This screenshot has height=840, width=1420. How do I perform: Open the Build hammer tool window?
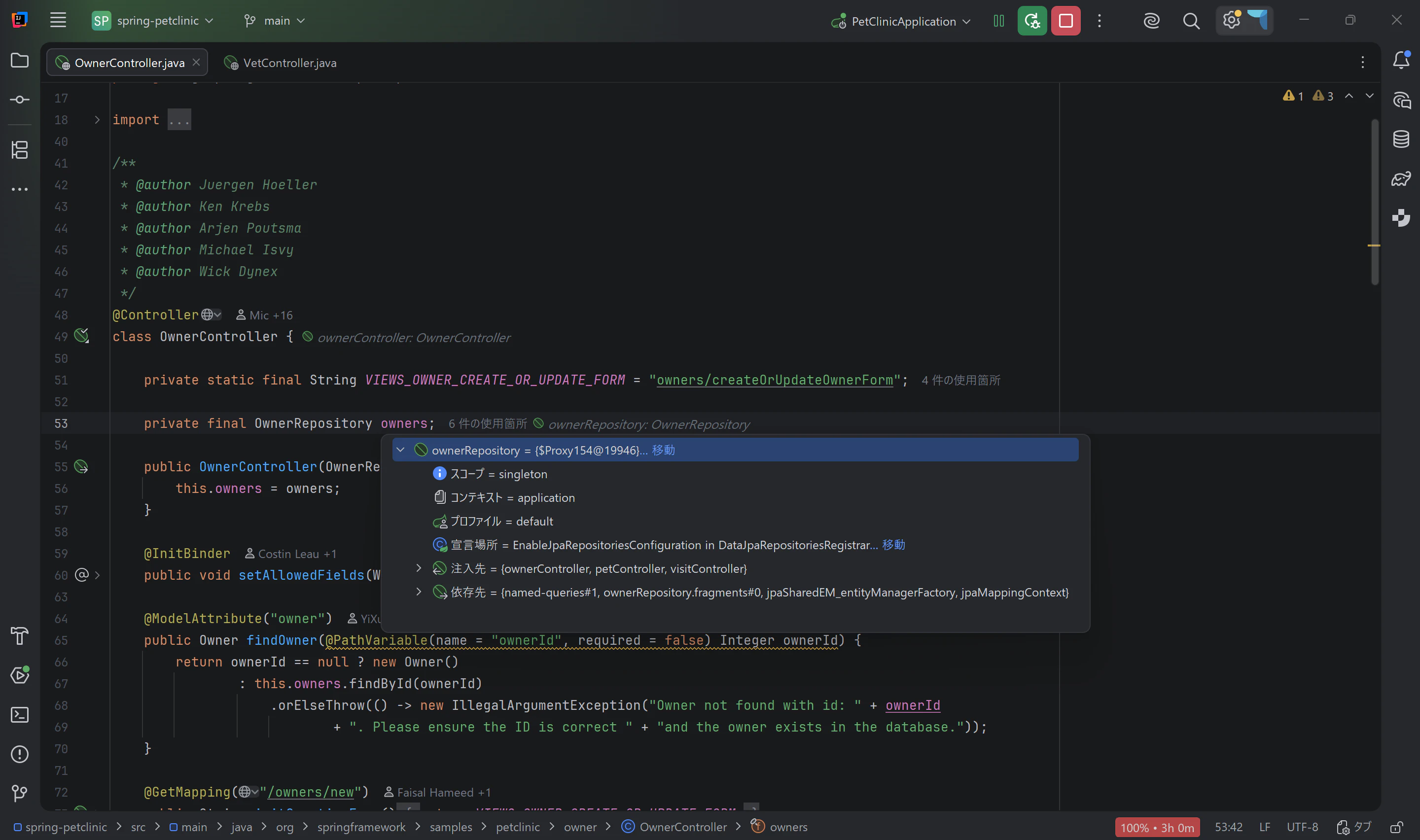coord(20,635)
